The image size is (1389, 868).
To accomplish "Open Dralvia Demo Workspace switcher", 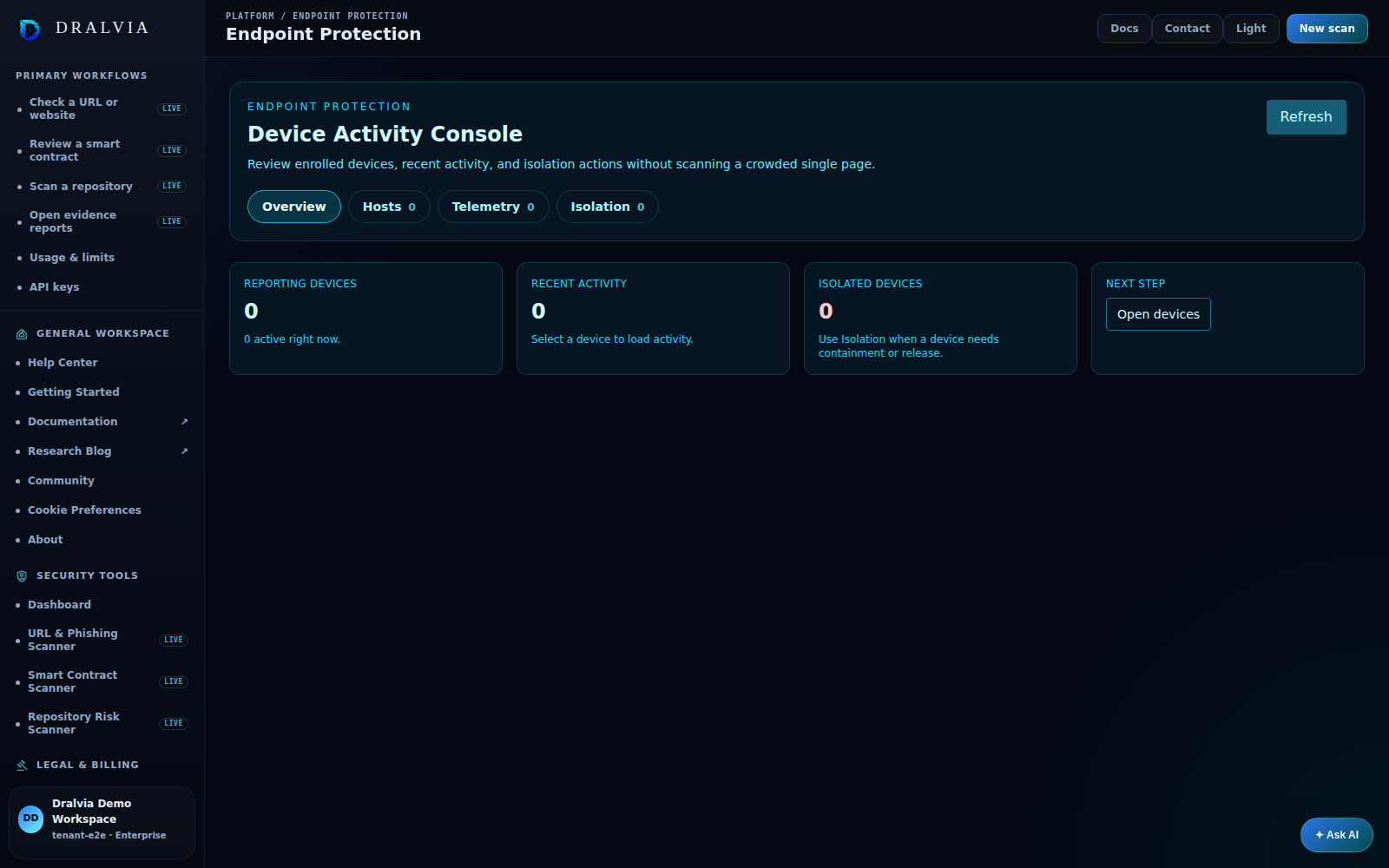I will pyautogui.click(x=102, y=823).
